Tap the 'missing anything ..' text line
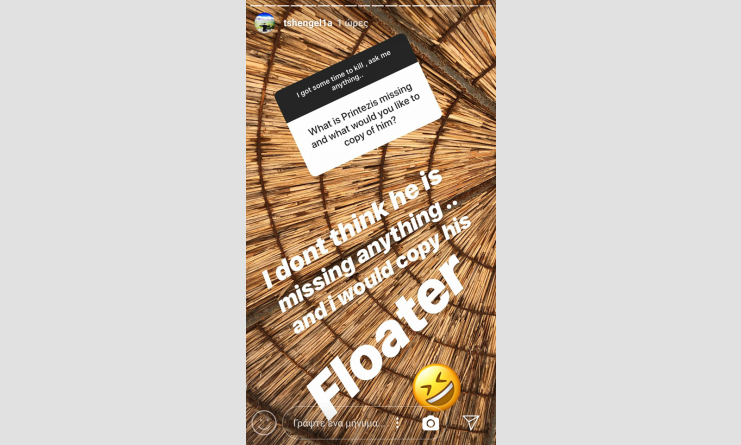The image size is (741, 445). [x=368, y=254]
